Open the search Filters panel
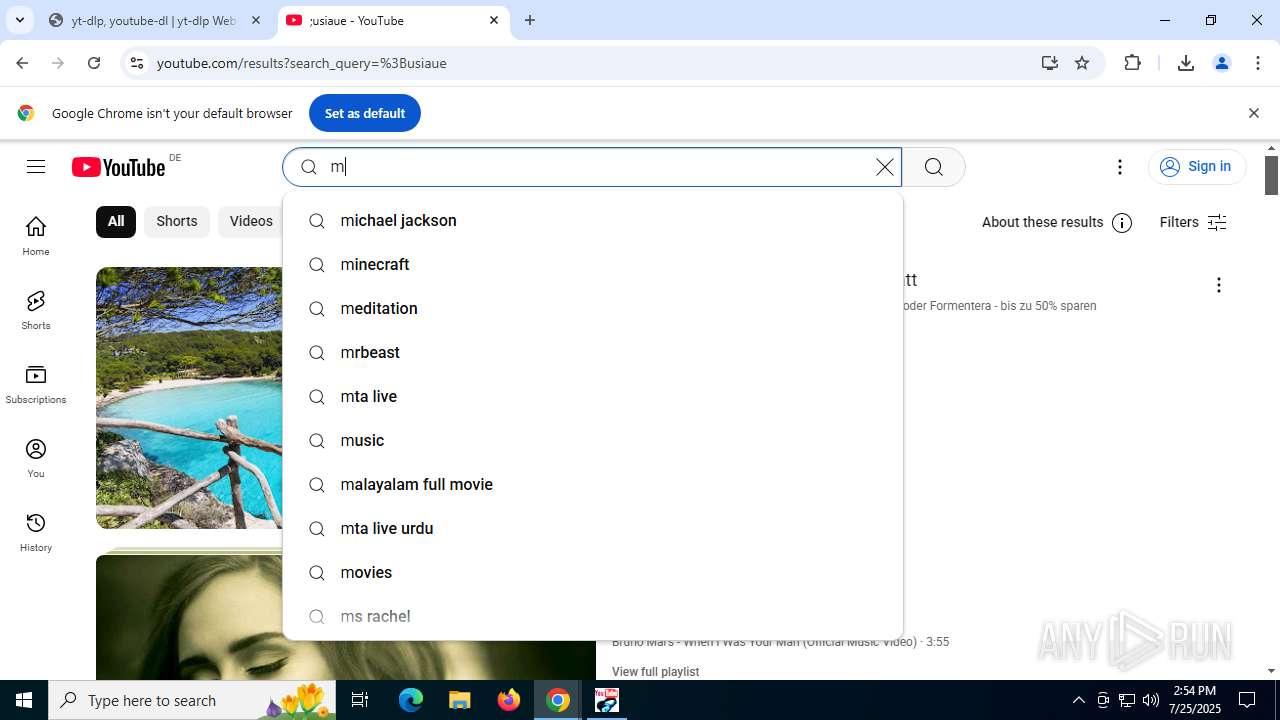Screen dimensions: 1280x720 (1193, 222)
